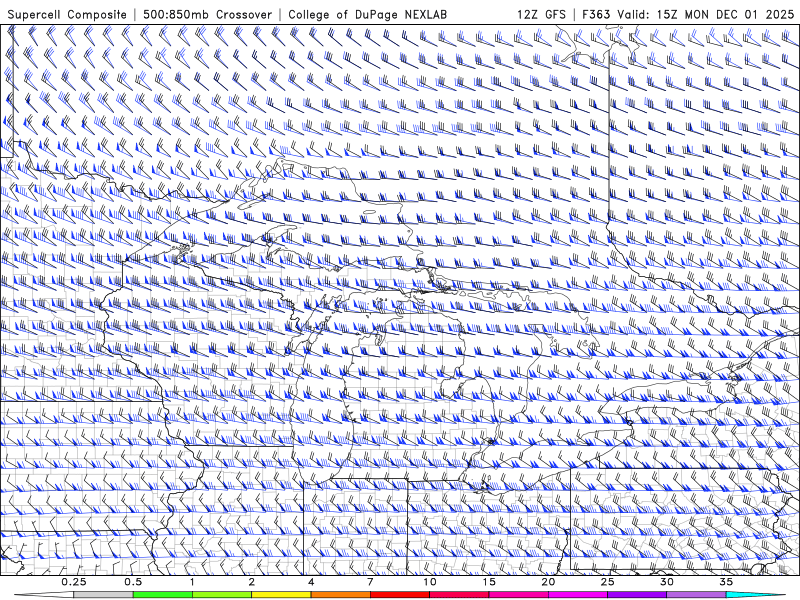800x600 pixels.
Task: Click the white arrow at color bar's low end
Action: click(x=43, y=595)
